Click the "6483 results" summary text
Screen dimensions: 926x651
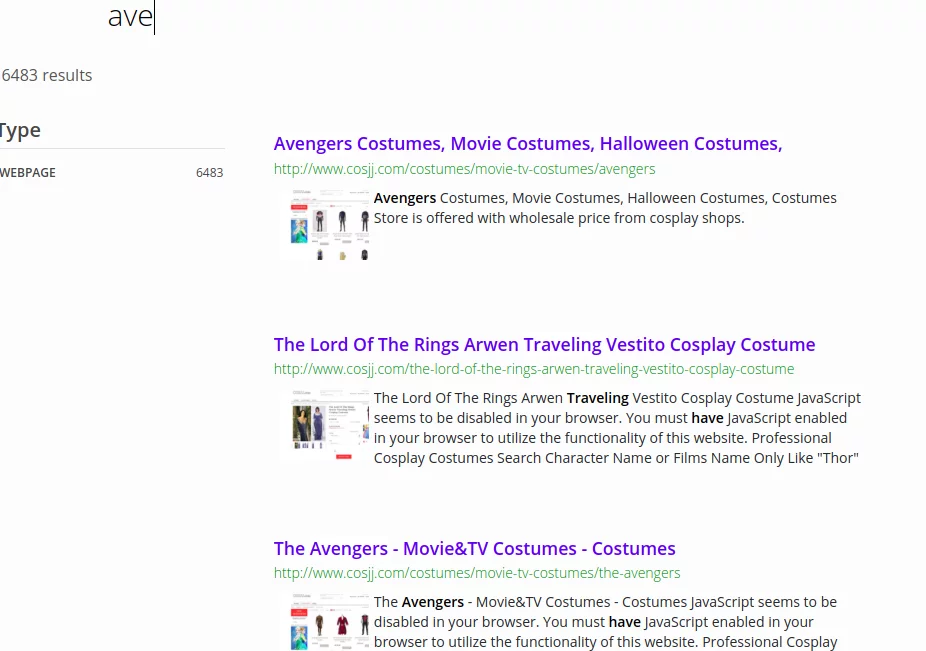(x=47, y=75)
